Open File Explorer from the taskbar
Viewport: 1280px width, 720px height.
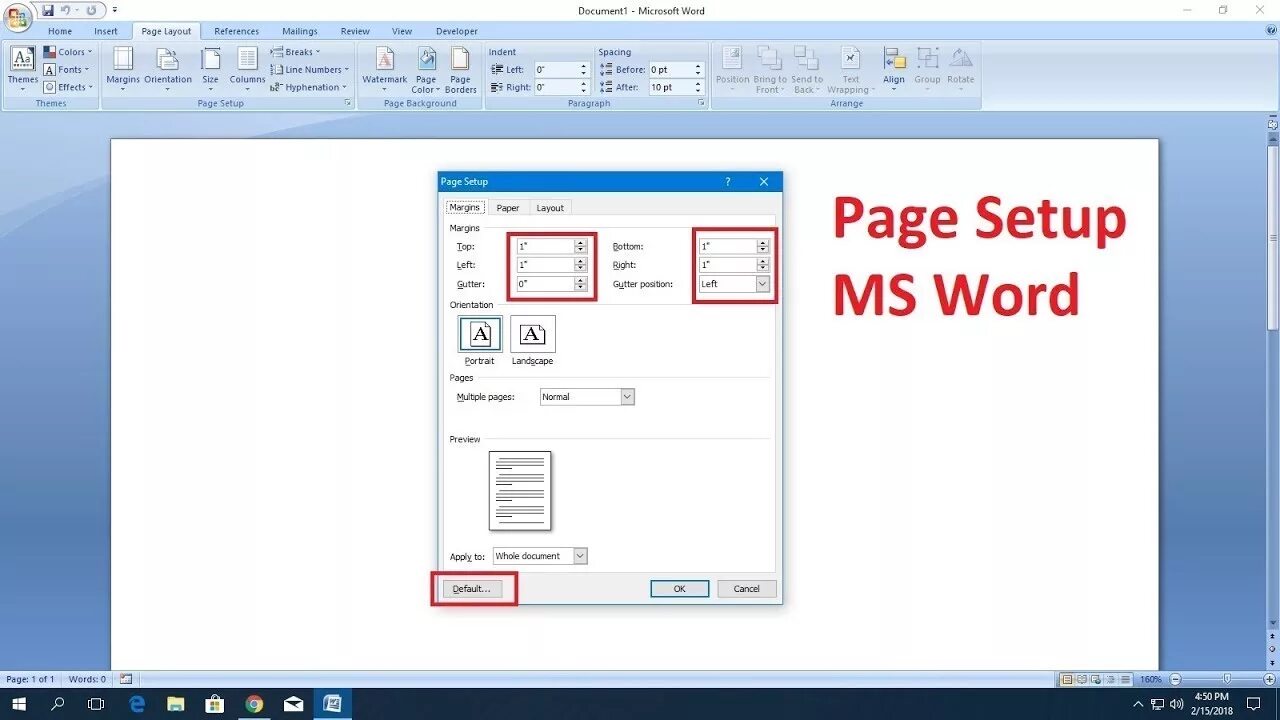pos(175,704)
